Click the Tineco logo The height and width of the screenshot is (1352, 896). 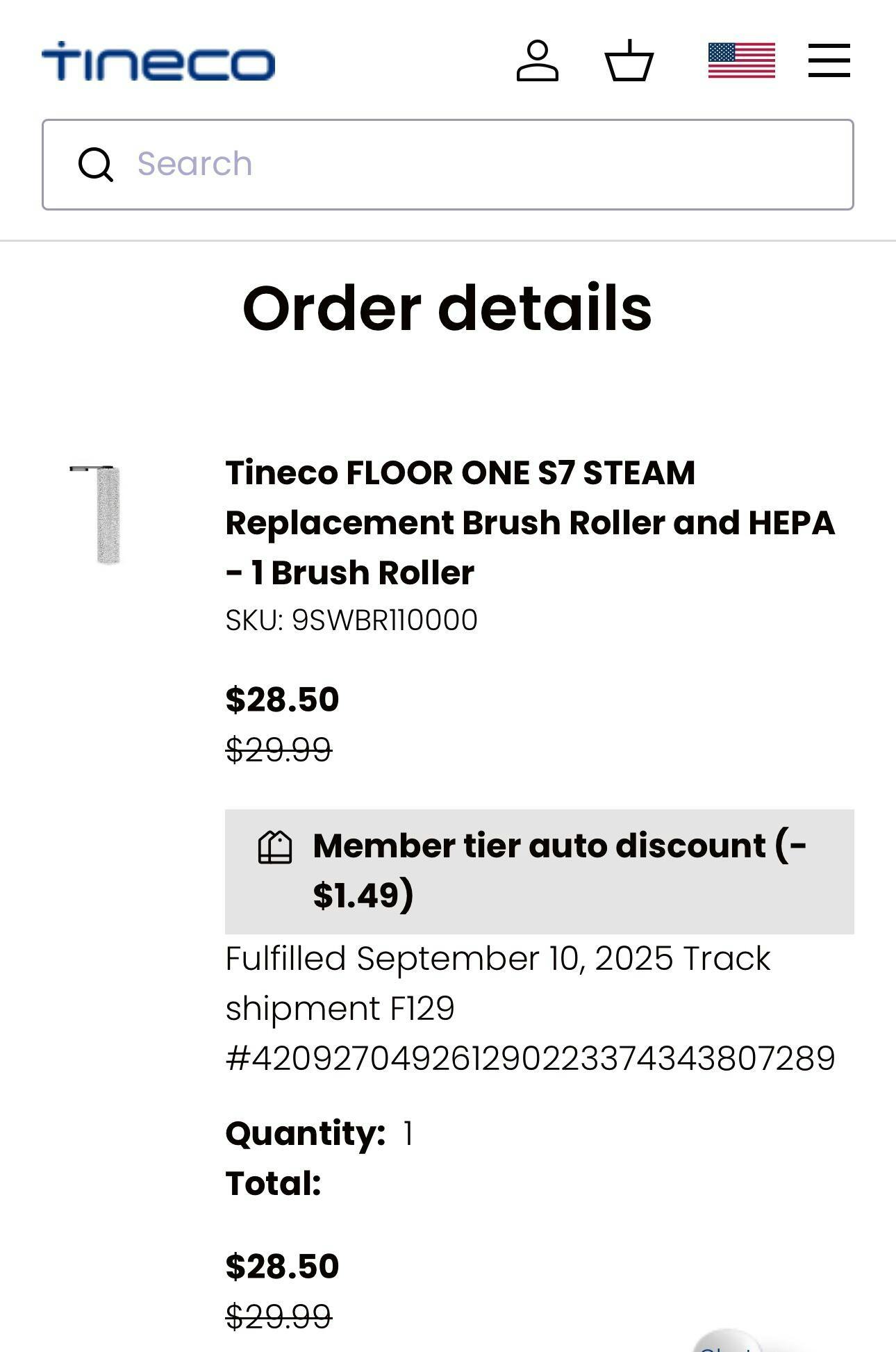158,61
